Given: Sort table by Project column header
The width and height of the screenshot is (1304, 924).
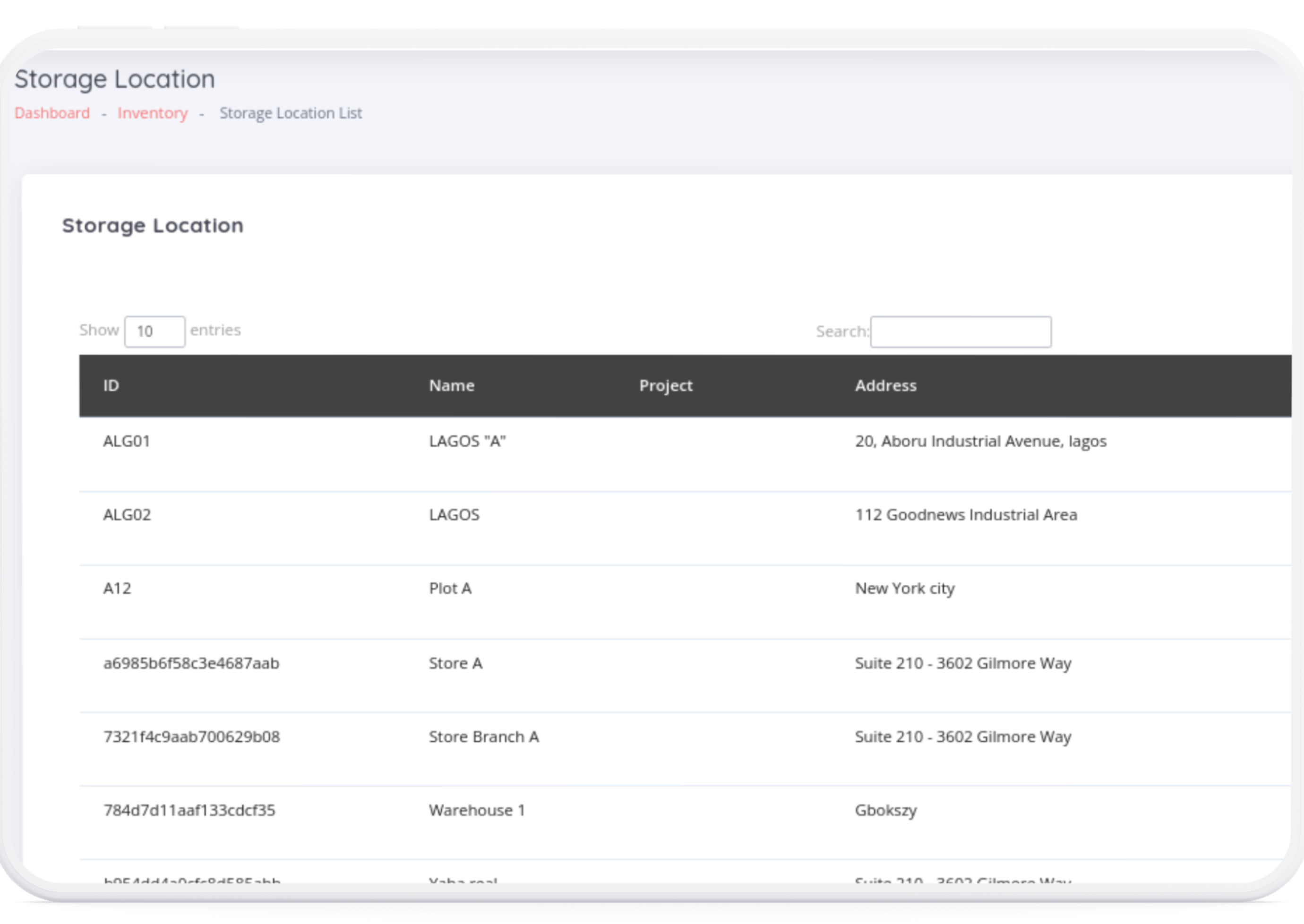Looking at the screenshot, I should 666,386.
